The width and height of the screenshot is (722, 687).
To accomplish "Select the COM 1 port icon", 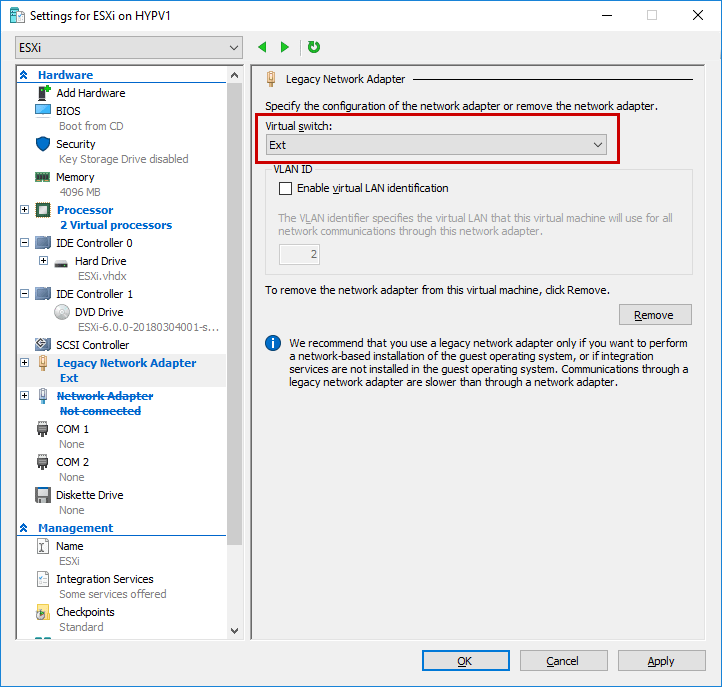I will (x=42, y=429).
